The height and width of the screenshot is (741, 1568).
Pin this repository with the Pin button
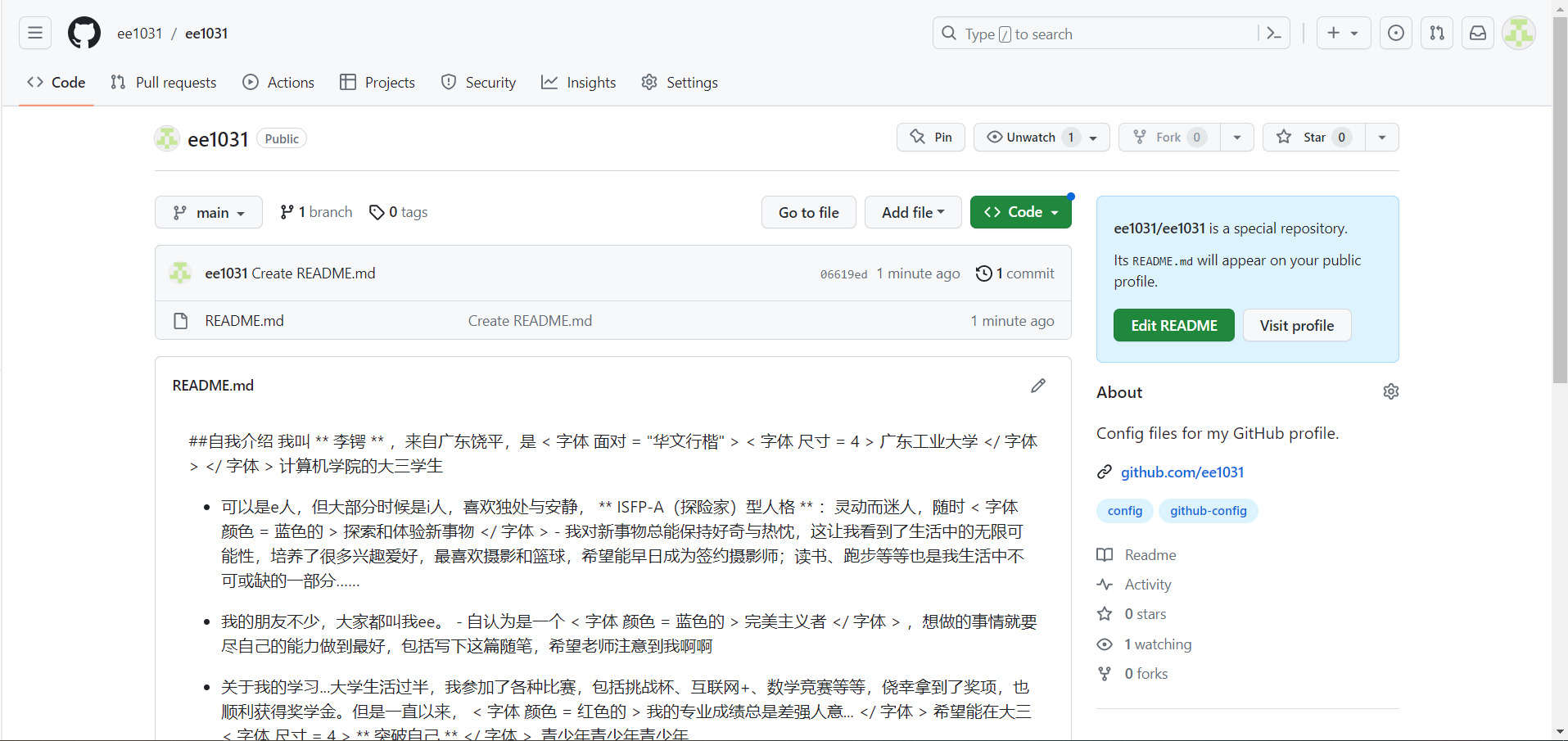931,138
